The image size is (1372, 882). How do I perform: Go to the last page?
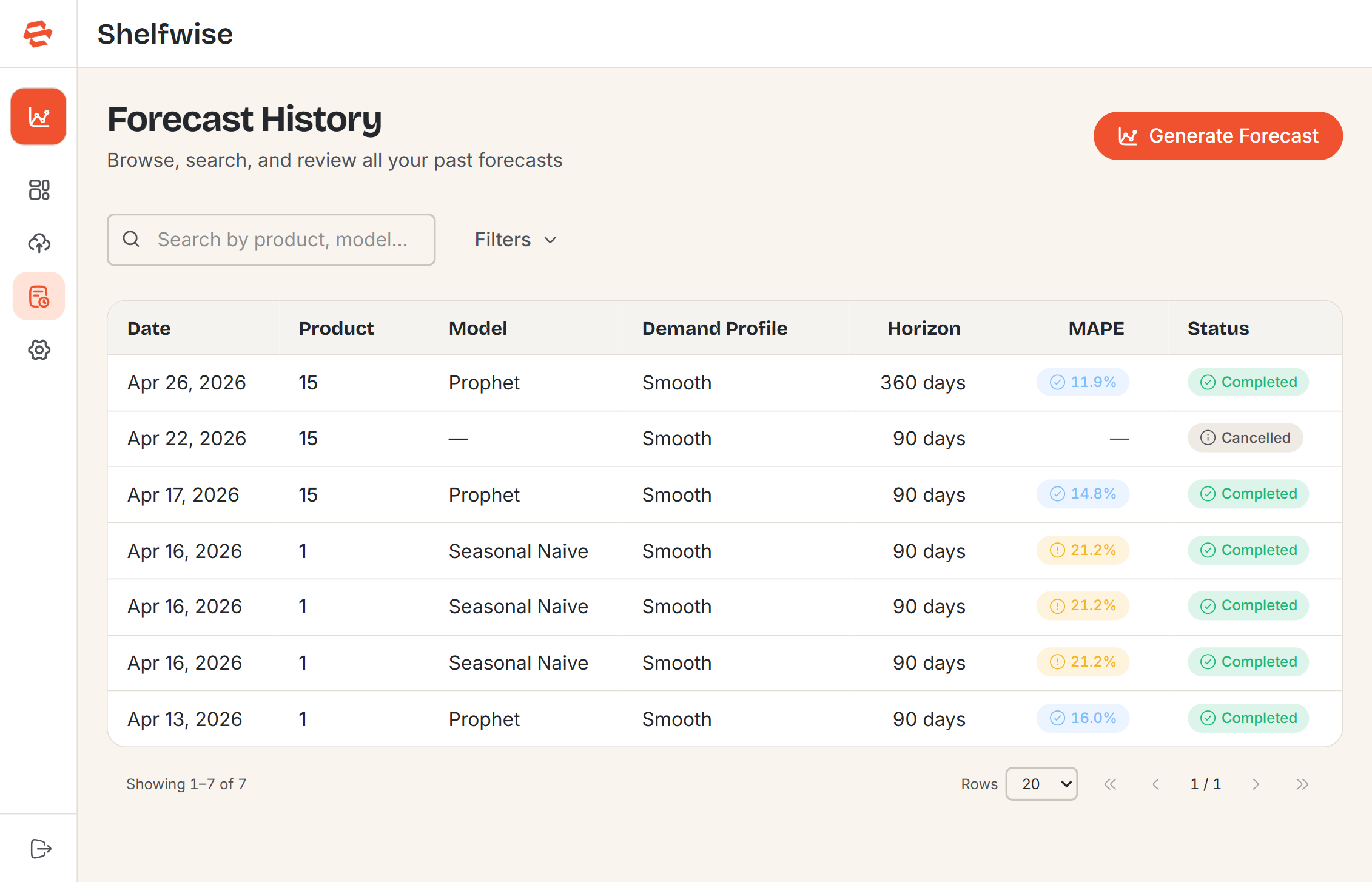click(1302, 784)
